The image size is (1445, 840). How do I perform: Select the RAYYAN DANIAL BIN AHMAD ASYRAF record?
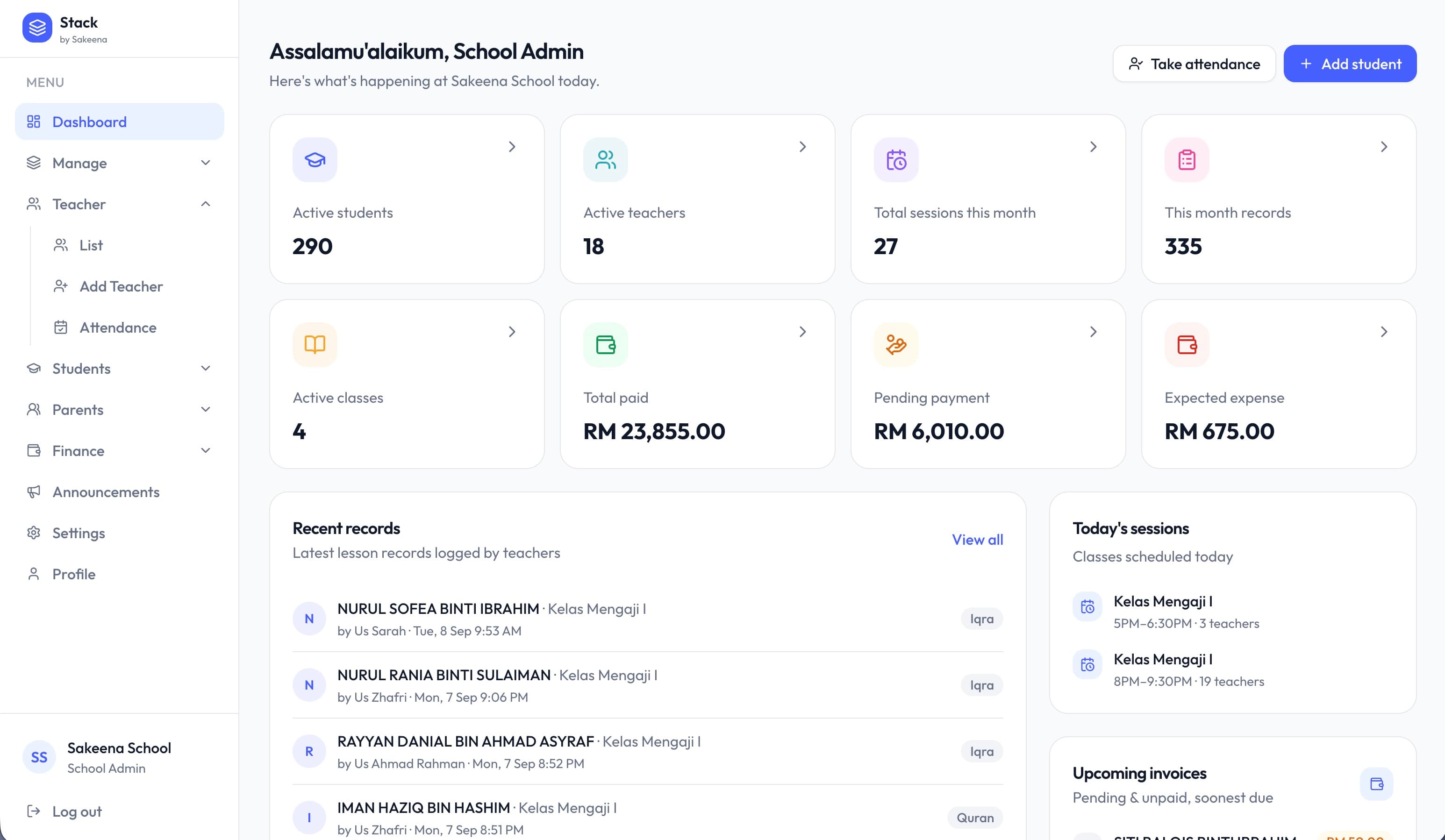point(648,752)
